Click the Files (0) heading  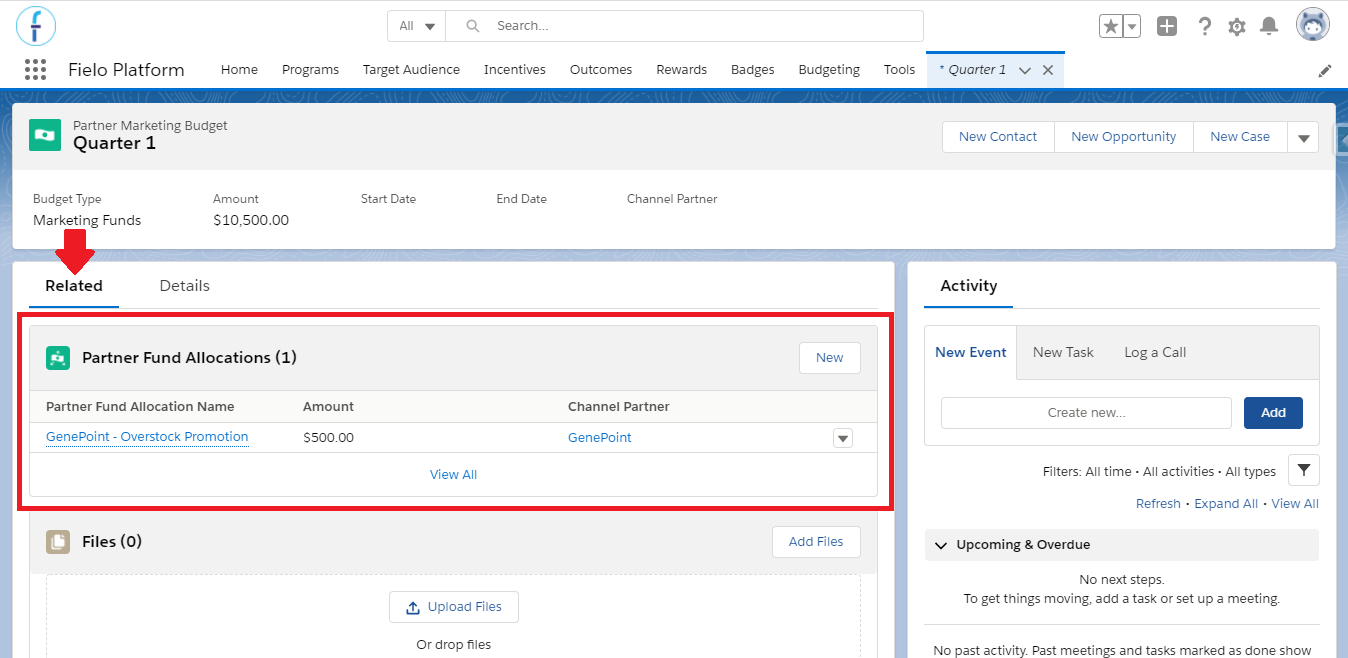(x=112, y=541)
